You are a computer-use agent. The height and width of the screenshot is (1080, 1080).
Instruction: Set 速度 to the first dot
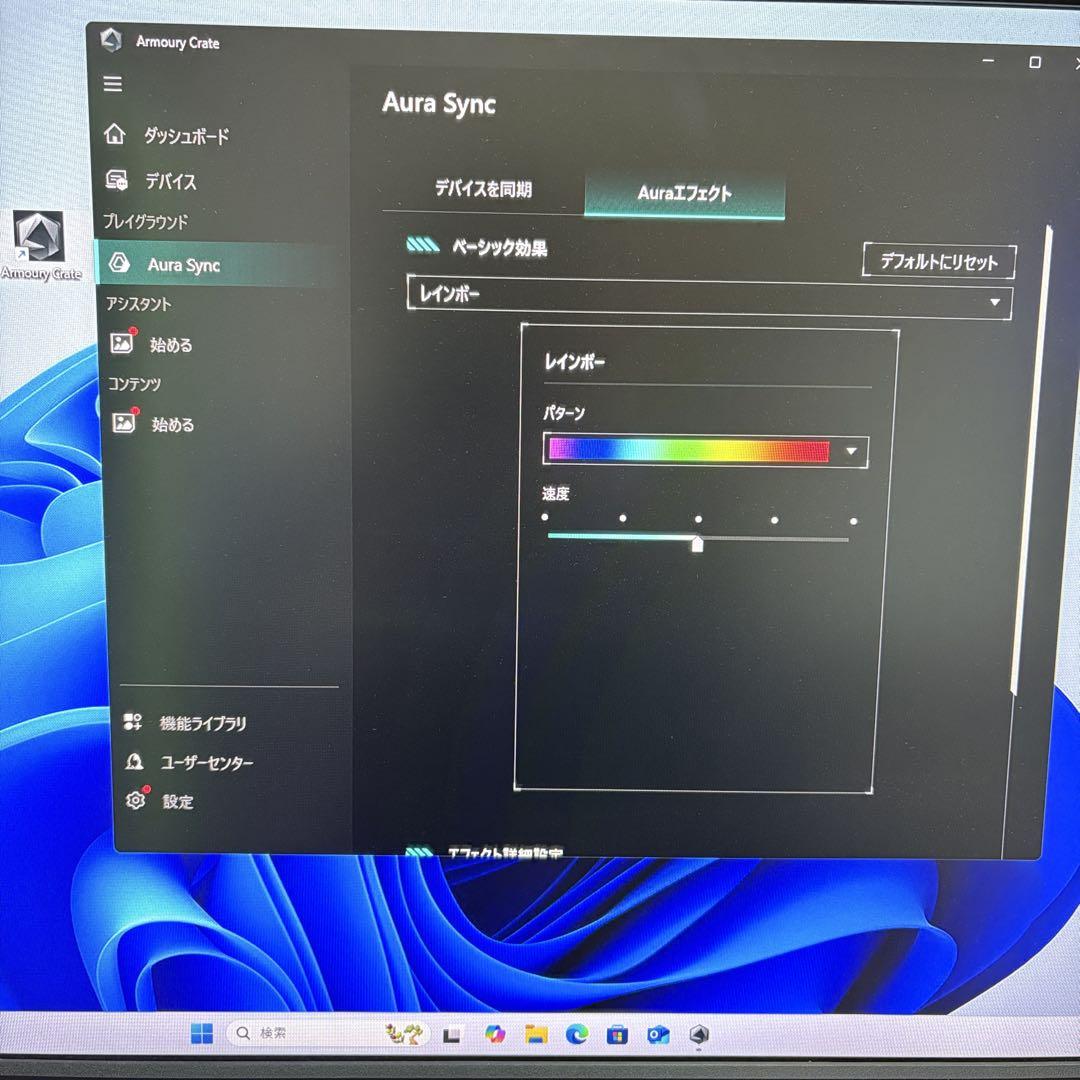click(545, 517)
